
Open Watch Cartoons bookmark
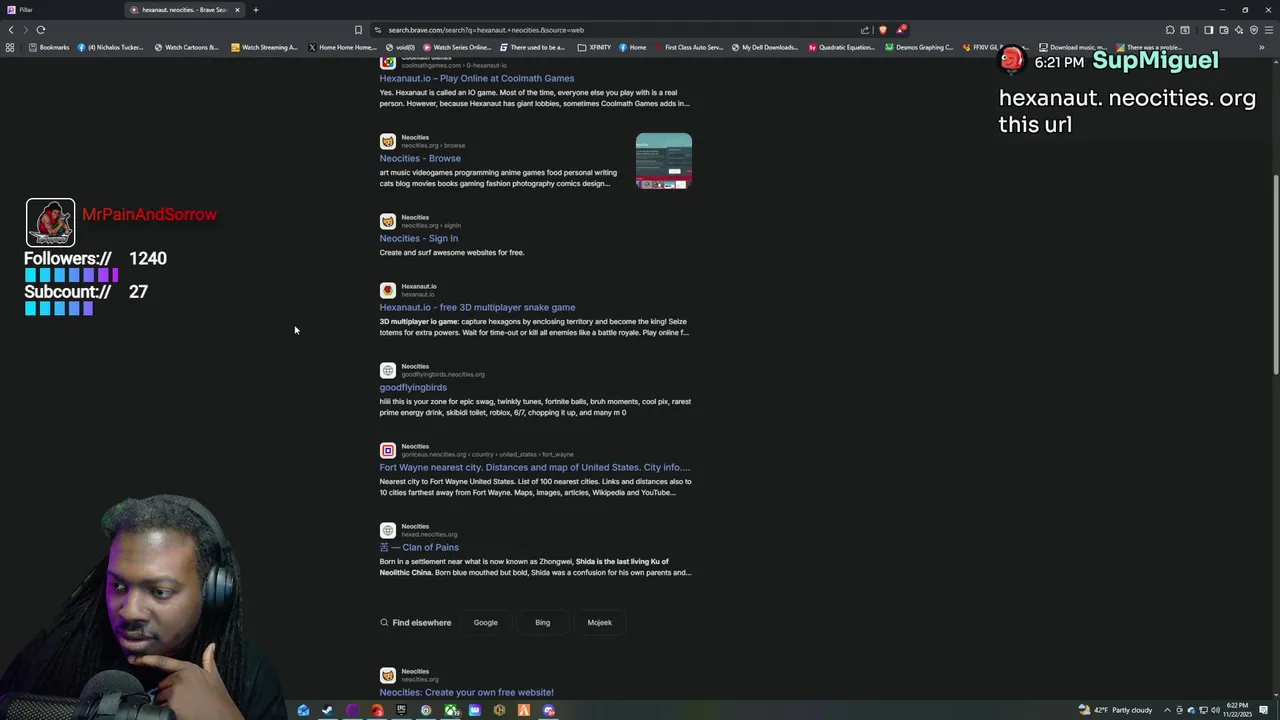(186, 47)
